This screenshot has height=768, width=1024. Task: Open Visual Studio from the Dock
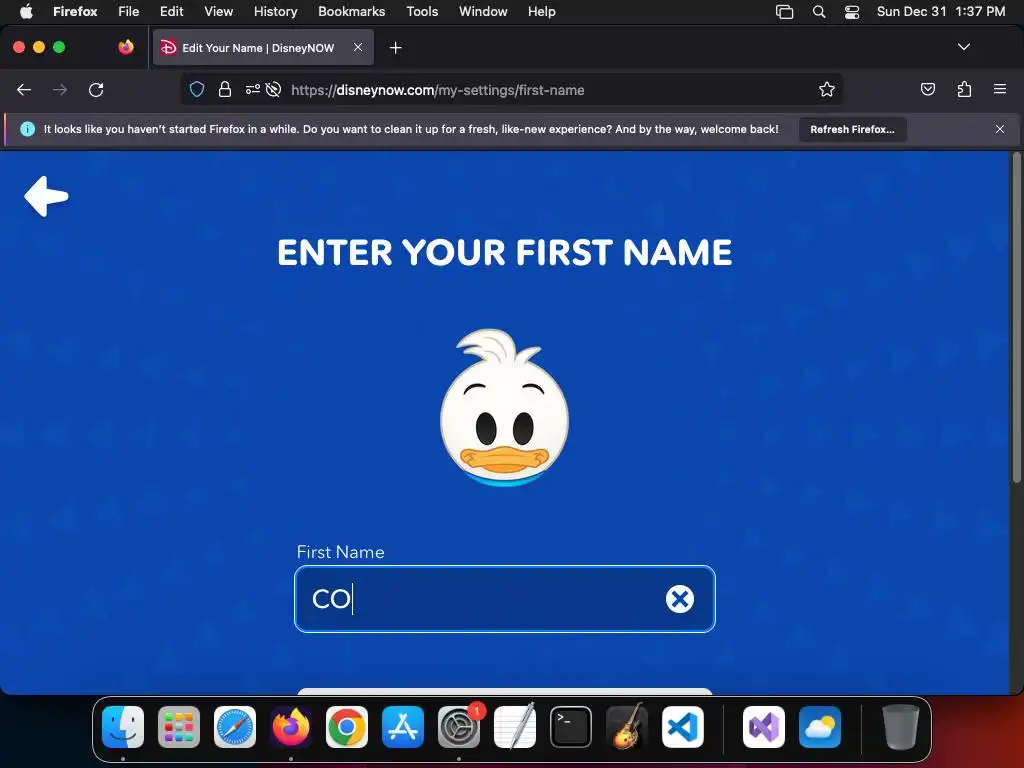[x=763, y=727]
